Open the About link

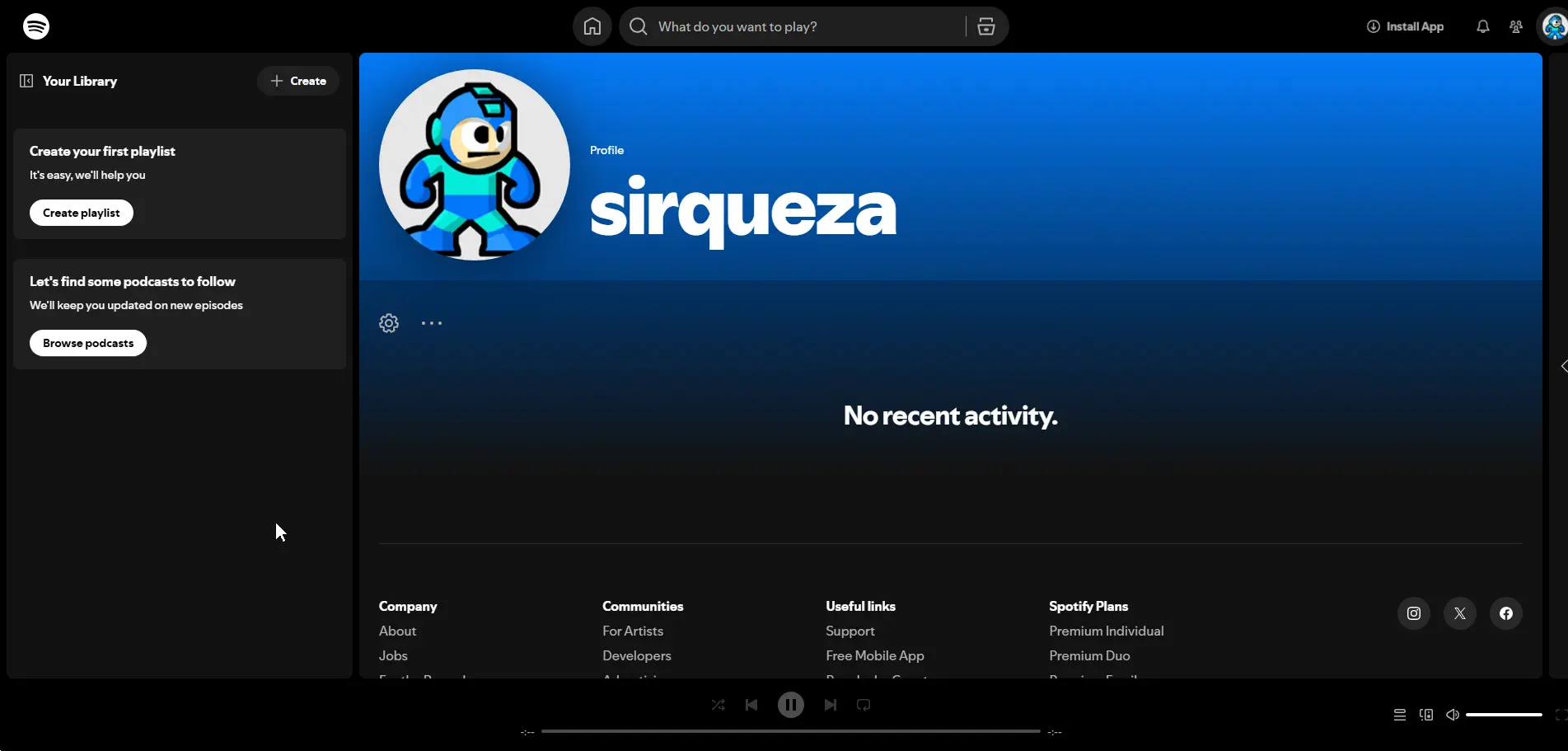397,631
